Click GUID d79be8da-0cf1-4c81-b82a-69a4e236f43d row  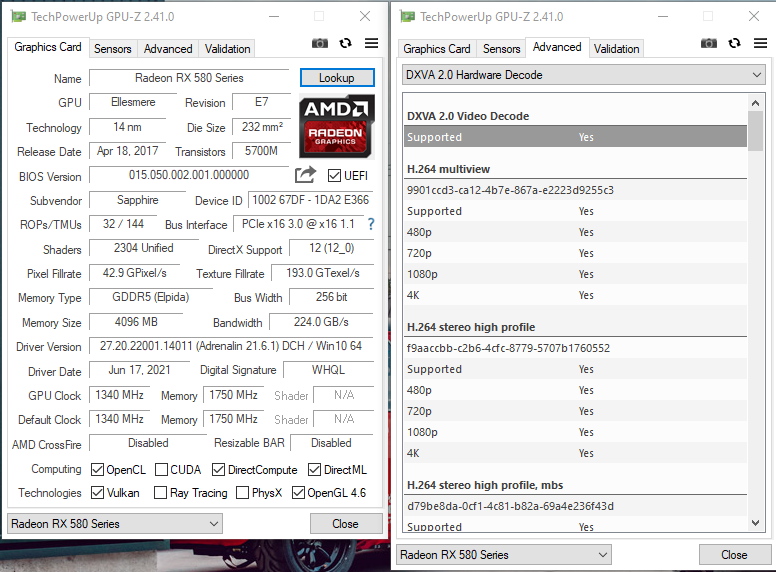[576, 506]
